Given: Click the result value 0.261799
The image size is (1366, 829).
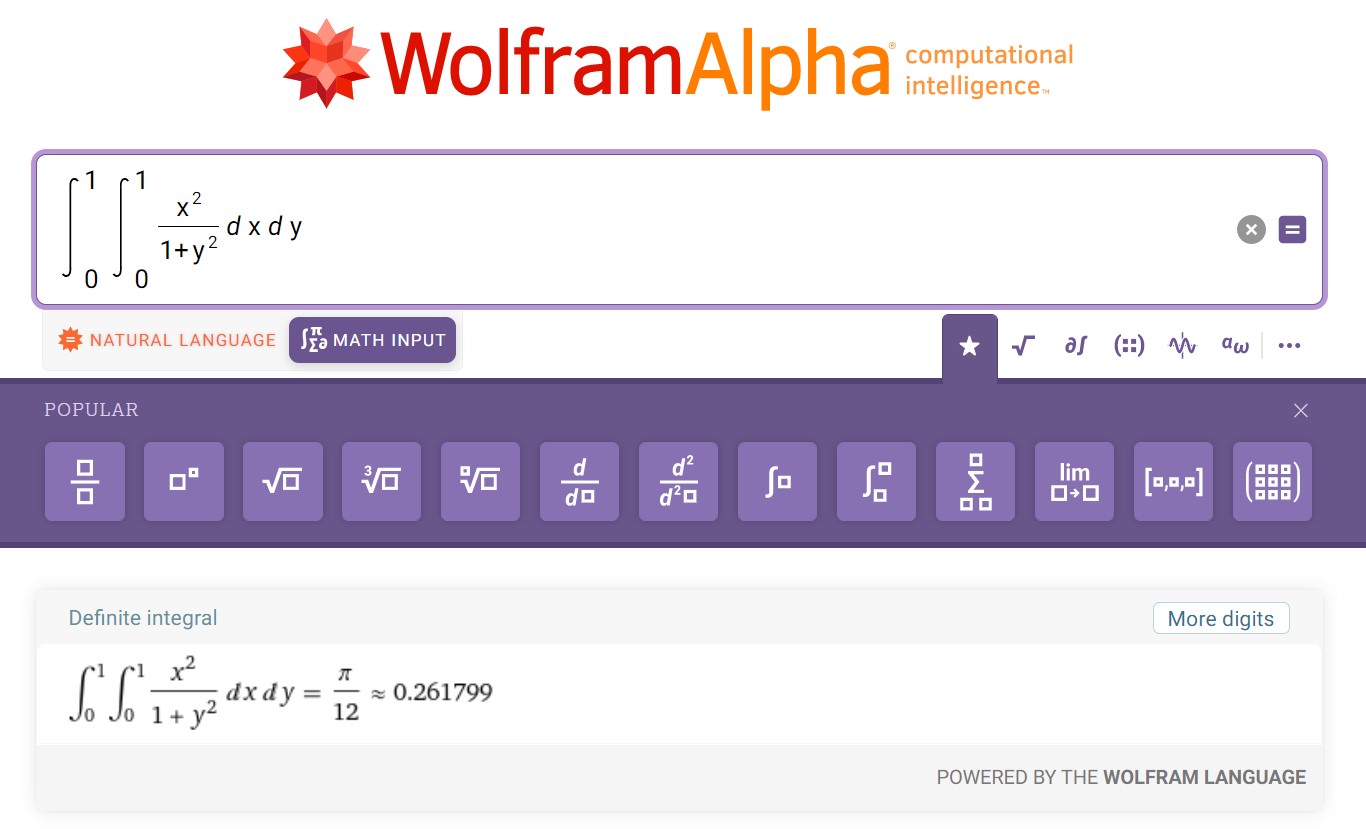Looking at the screenshot, I should (x=443, y=692).
